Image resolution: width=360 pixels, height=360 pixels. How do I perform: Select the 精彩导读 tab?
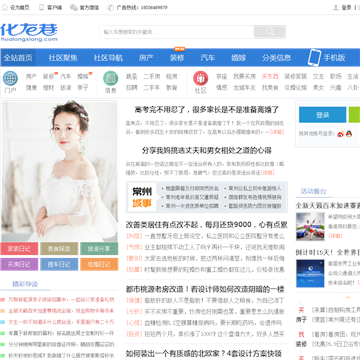(x=25, y=284)
